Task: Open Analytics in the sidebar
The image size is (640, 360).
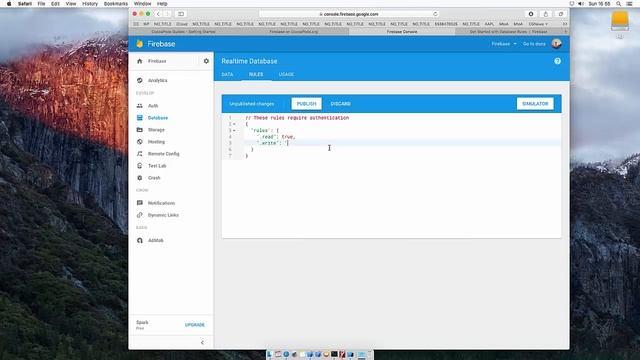Action: (x=158, y=80)
